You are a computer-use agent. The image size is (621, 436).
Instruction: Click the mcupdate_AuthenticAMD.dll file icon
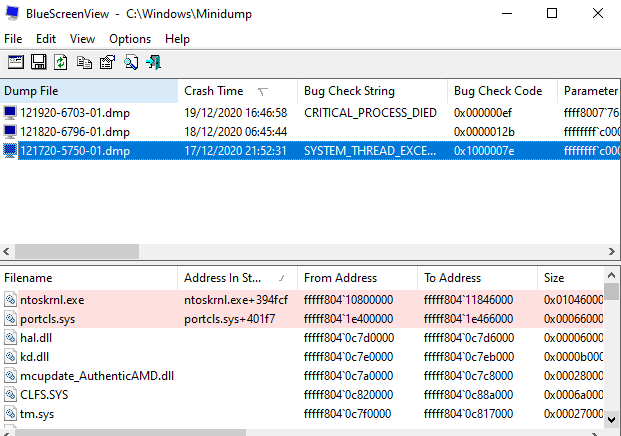click(x=11, y=376)
